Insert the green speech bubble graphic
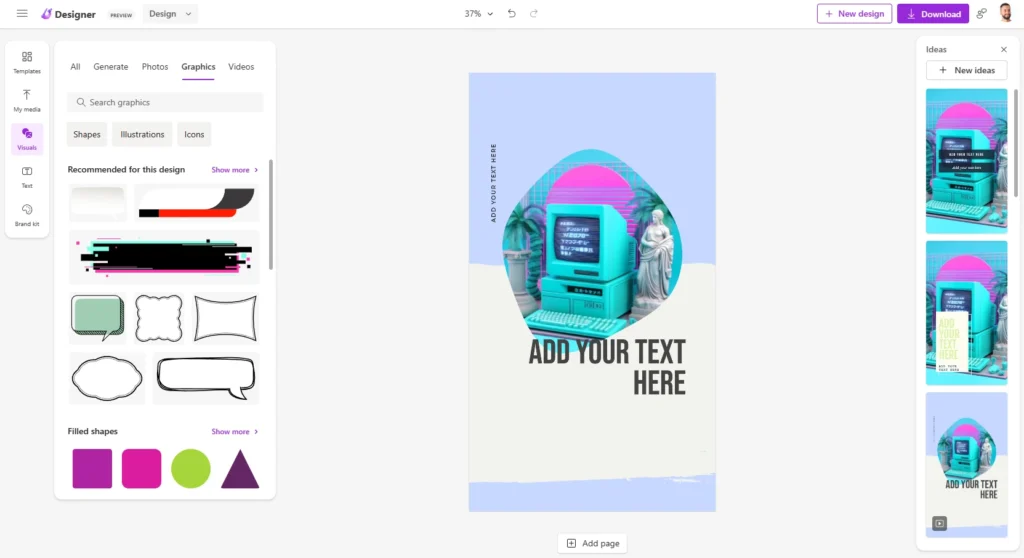1024x558 pixels. tap(98, 318)
